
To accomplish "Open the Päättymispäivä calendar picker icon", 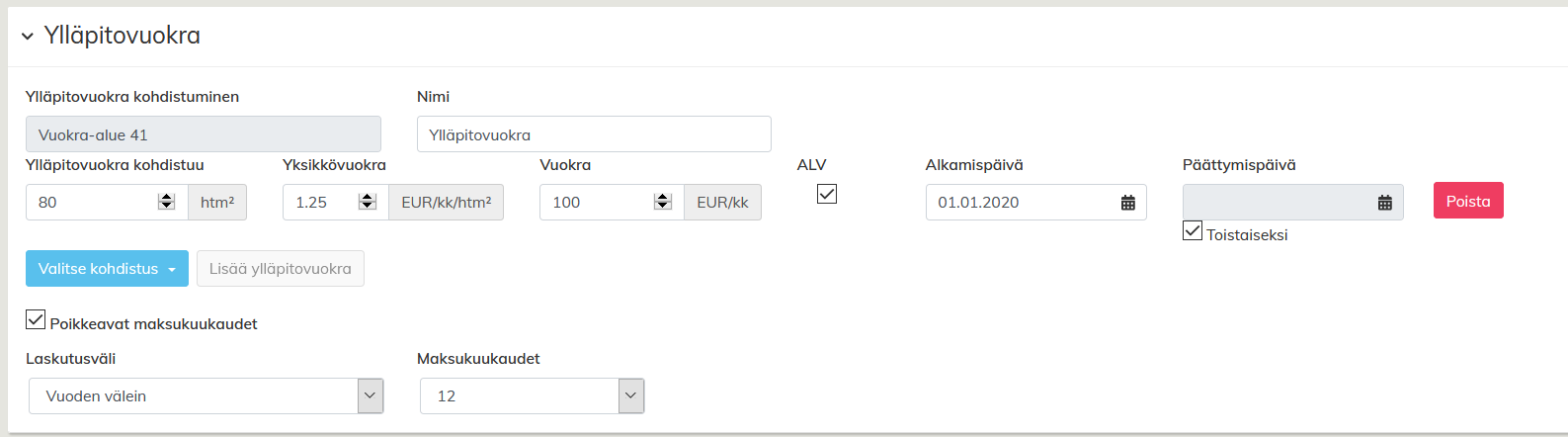I will tap(1384, 203).
